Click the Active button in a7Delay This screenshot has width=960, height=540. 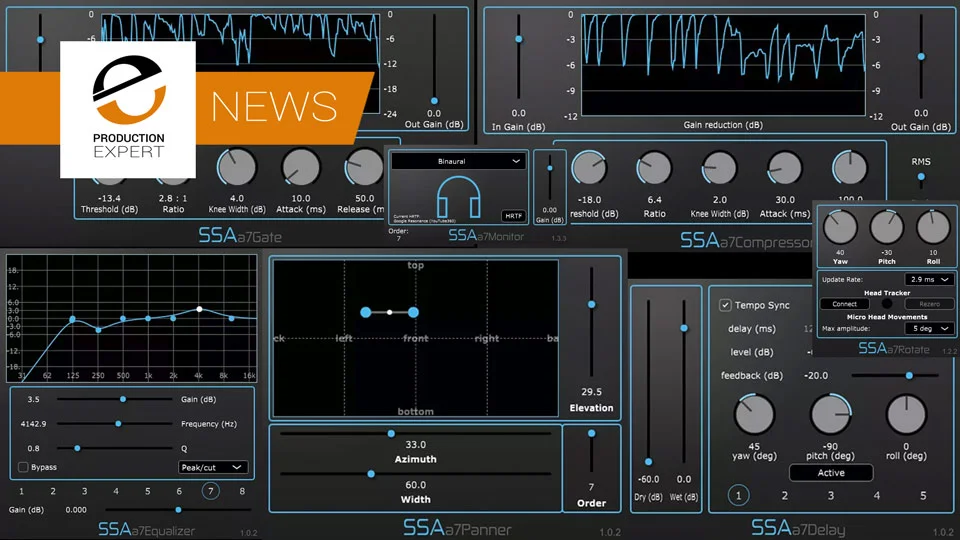(x=831, y=473)
